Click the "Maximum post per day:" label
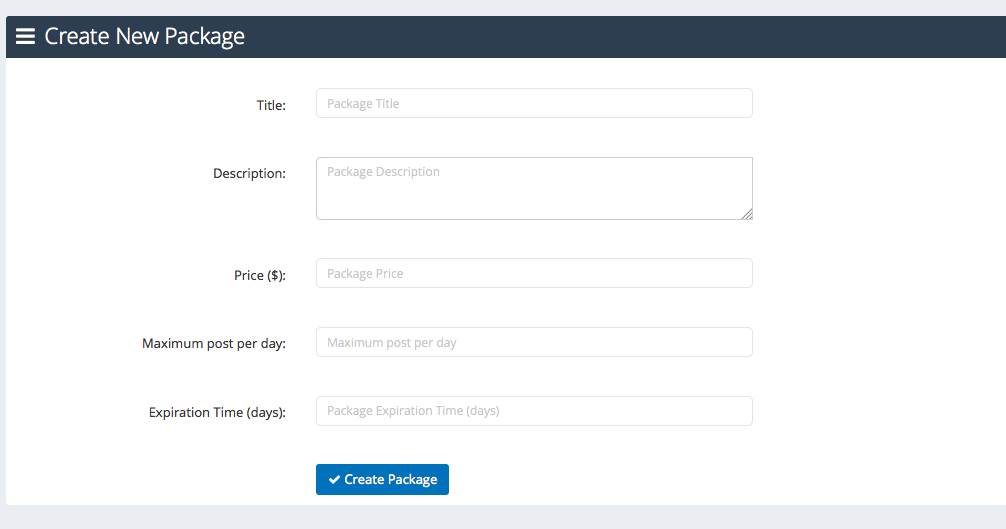Viewport: 1006px width, 529px height. [x=214, y=344]
